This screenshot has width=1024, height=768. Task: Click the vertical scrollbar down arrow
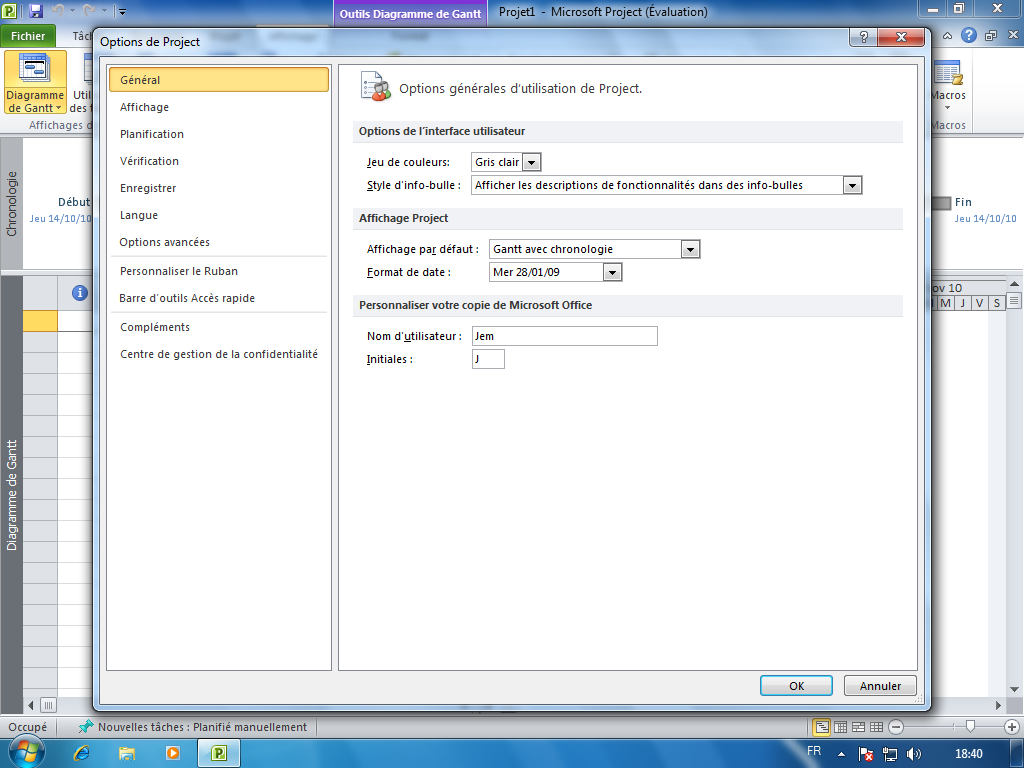tap(1014, 689)
